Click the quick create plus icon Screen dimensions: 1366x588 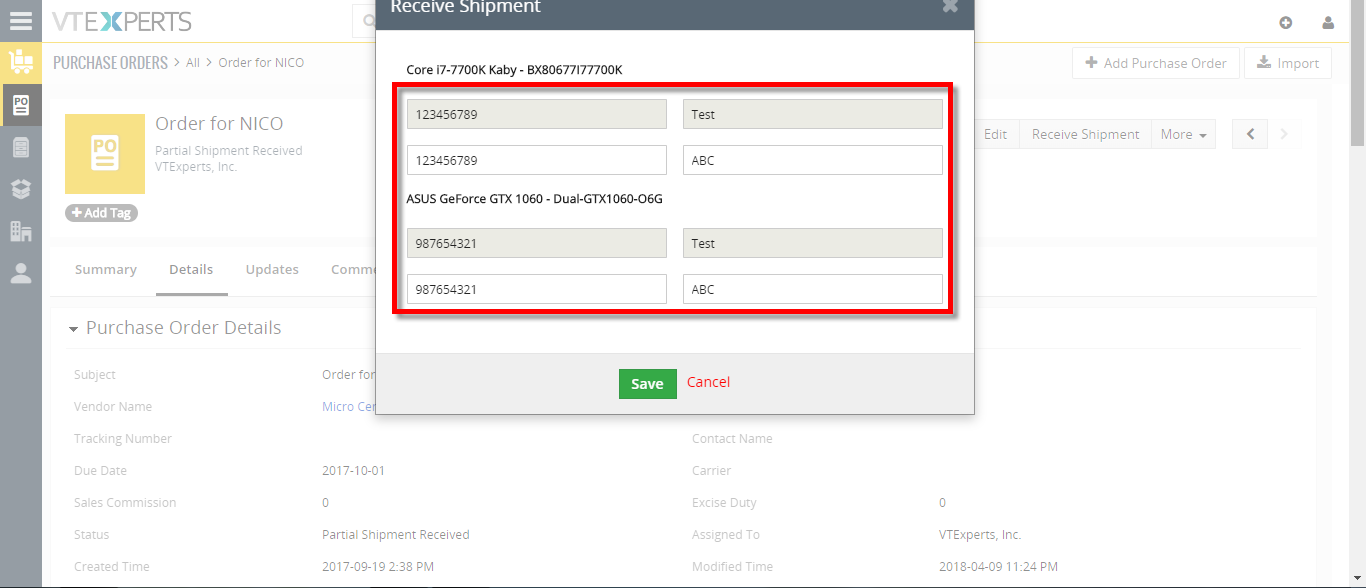[x=1286, y=22]
